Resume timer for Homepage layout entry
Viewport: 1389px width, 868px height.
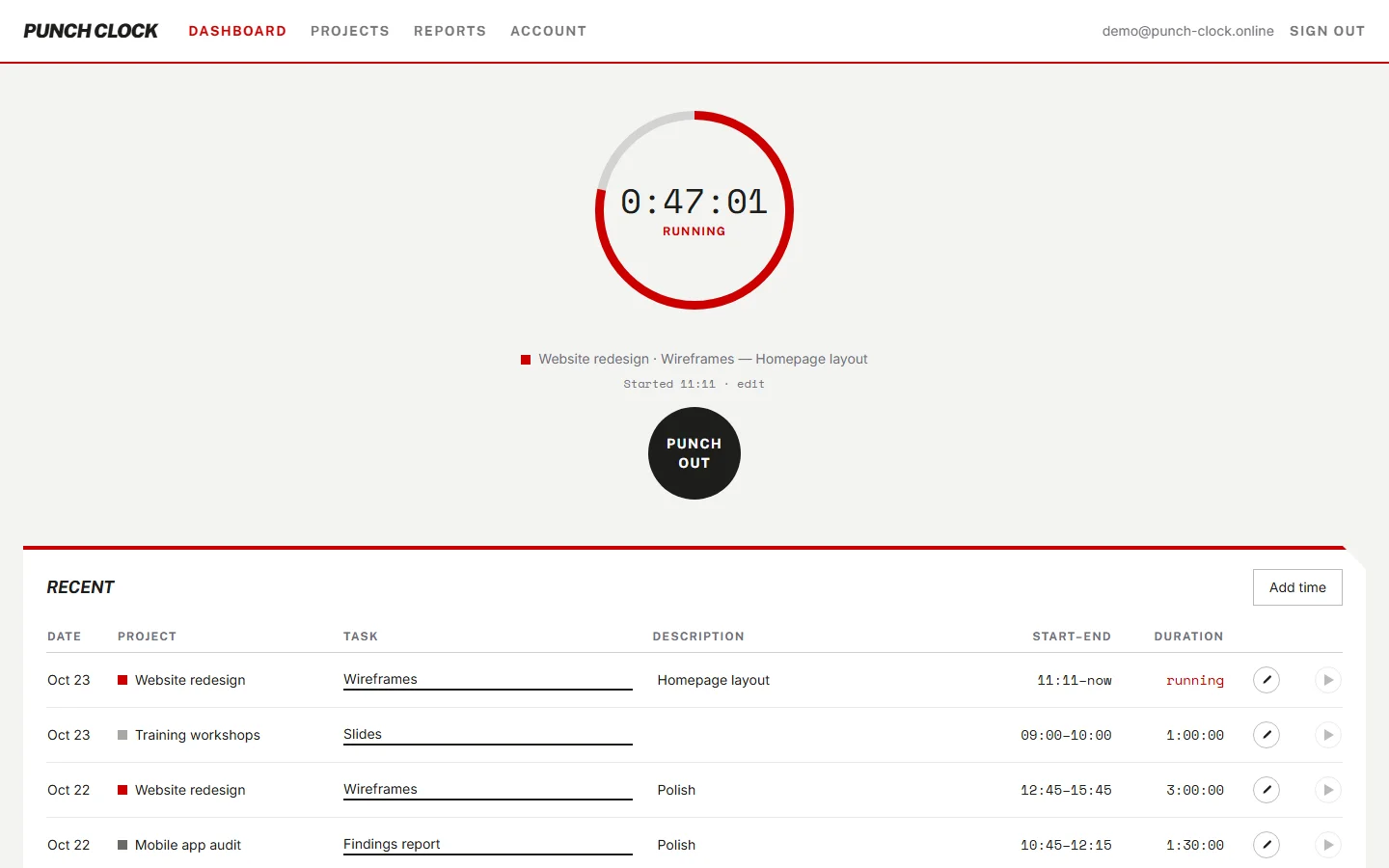tap(1328, 680)
